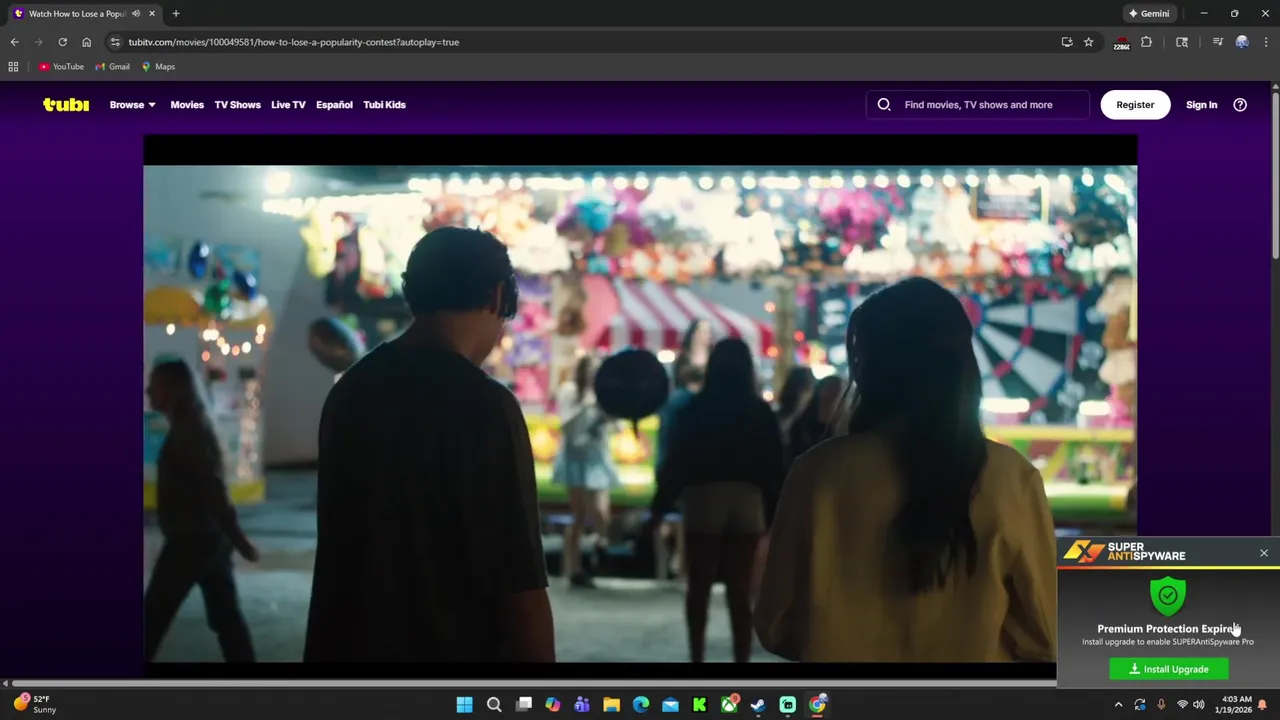The image size is (1280, 720).
Task: Click the Tubi logo
Action: click(x=66, y=104)
